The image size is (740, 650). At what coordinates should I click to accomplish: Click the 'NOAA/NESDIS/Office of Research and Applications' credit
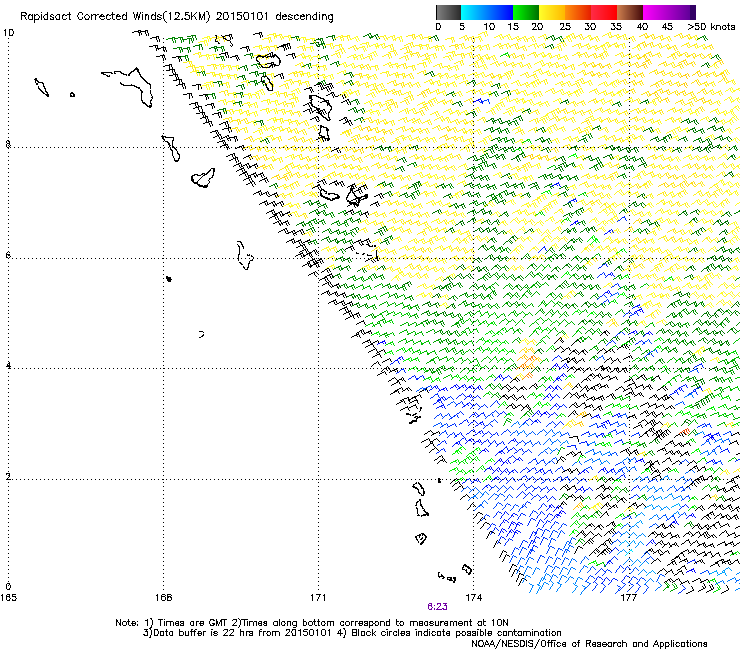coord(589,644)
